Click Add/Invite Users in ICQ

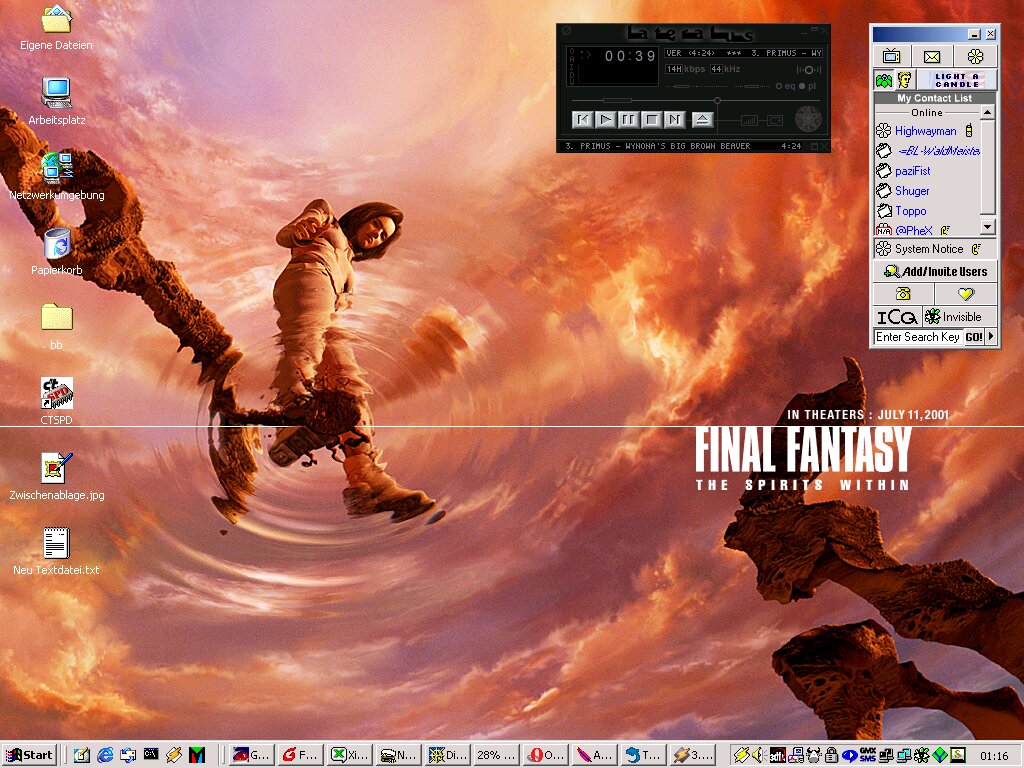(x=935, y=271)
